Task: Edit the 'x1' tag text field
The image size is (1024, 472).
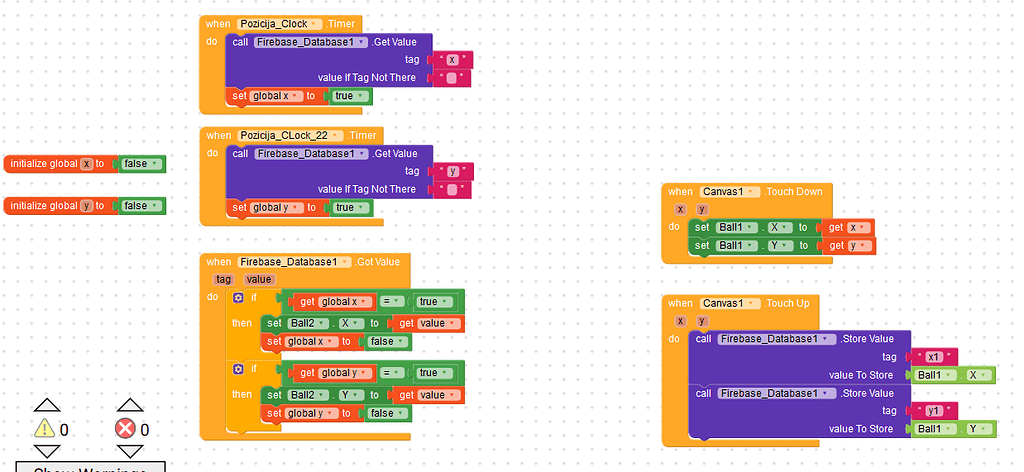Action: coord(933,357)
